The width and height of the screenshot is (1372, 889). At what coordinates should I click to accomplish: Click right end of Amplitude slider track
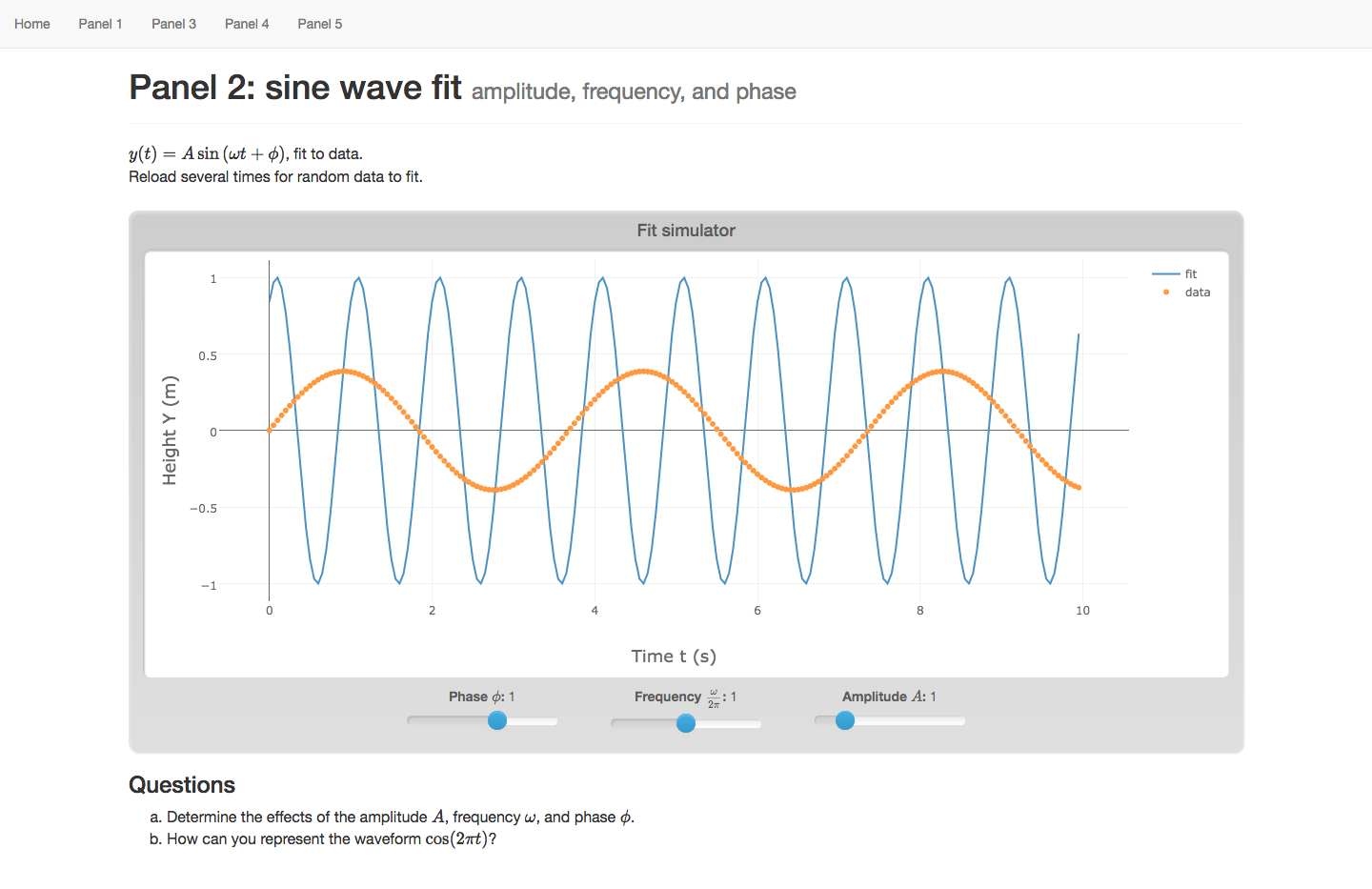(x=960, y=721)
